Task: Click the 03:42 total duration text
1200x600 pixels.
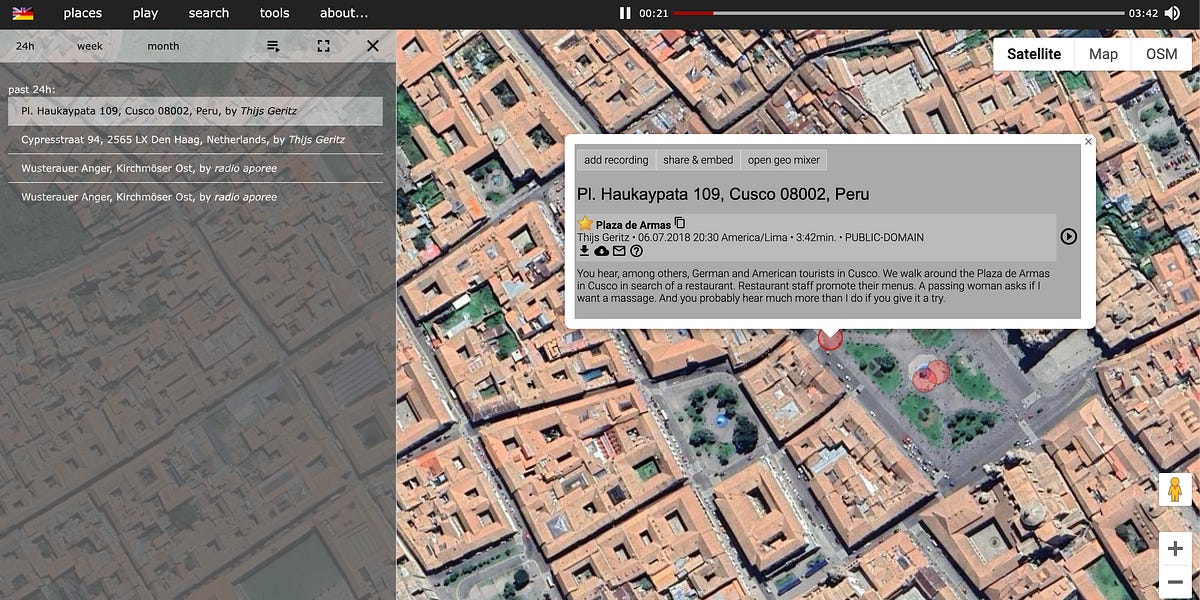Action: tap(1143, 13)
